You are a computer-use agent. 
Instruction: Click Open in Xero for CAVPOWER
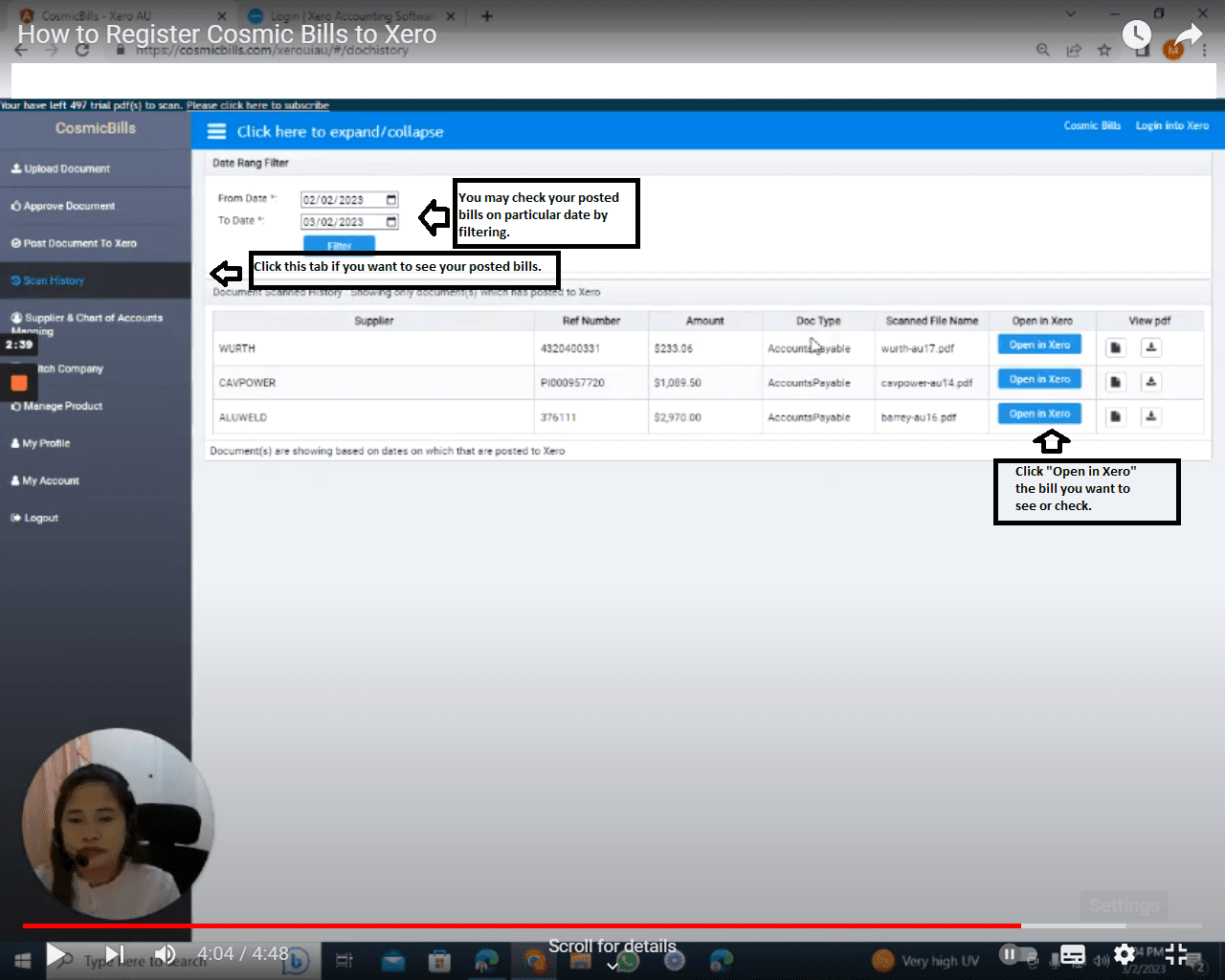[x=1039, y=379]
